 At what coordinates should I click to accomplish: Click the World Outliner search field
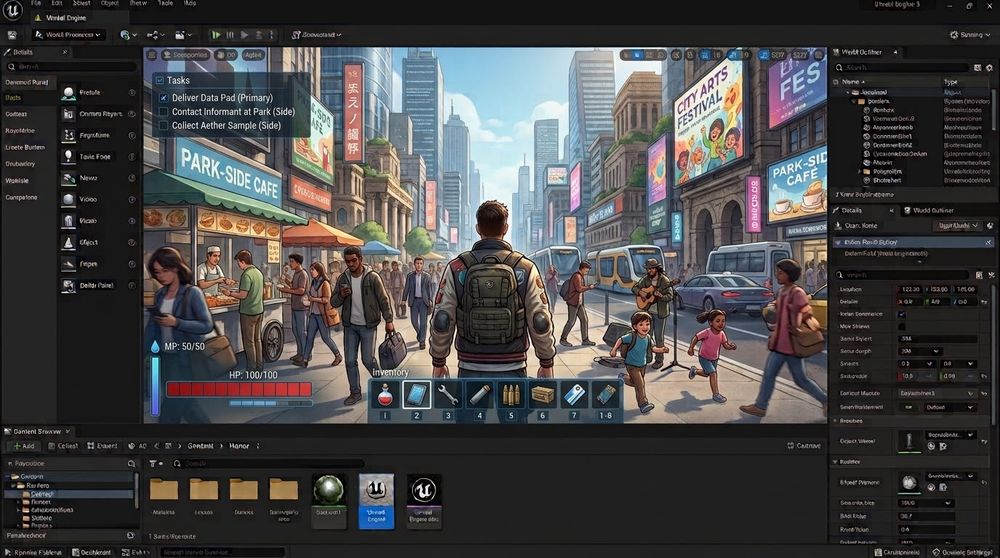coord(902,67)
